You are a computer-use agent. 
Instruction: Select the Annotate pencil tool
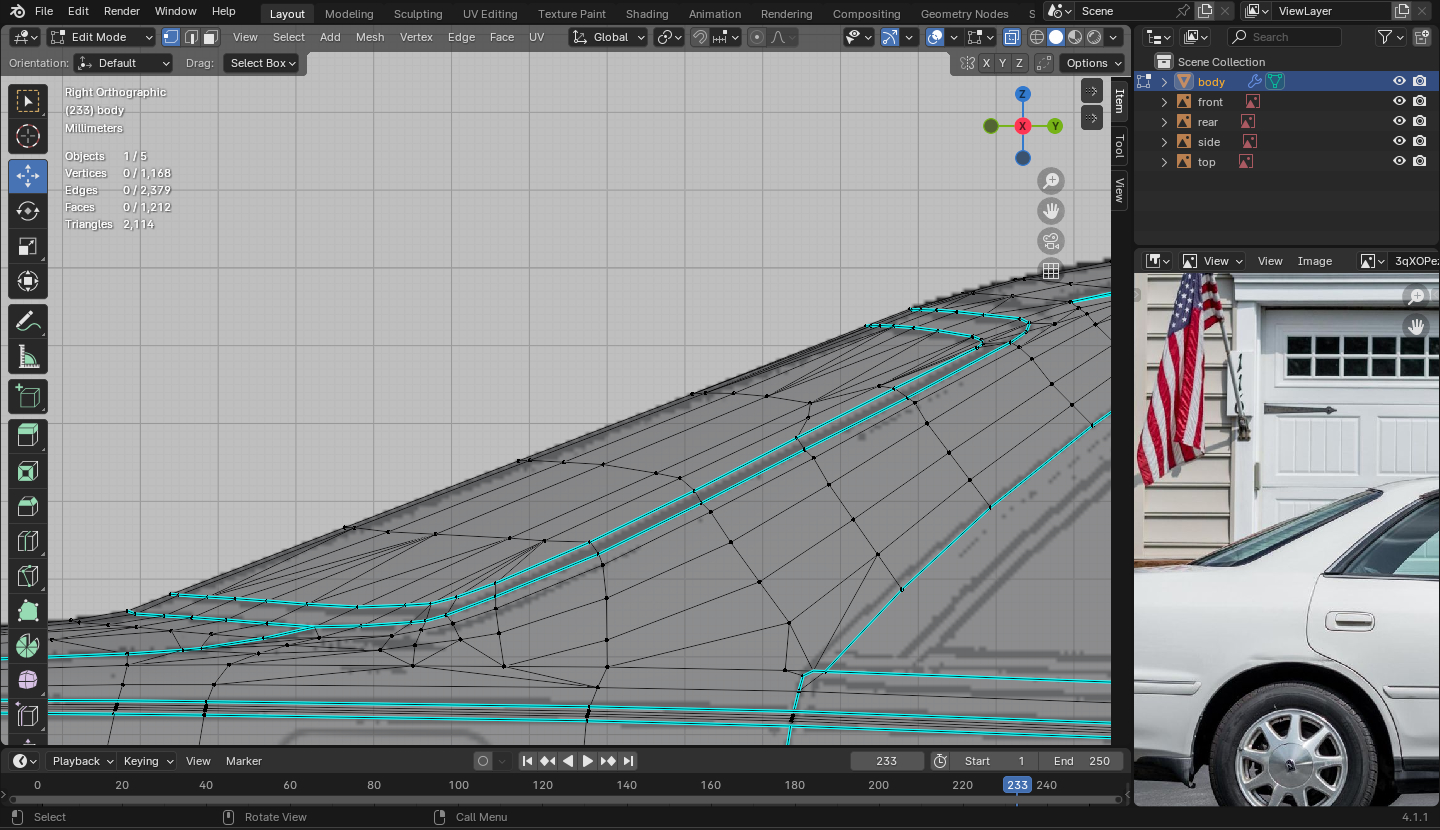click(x=28, y=321)
